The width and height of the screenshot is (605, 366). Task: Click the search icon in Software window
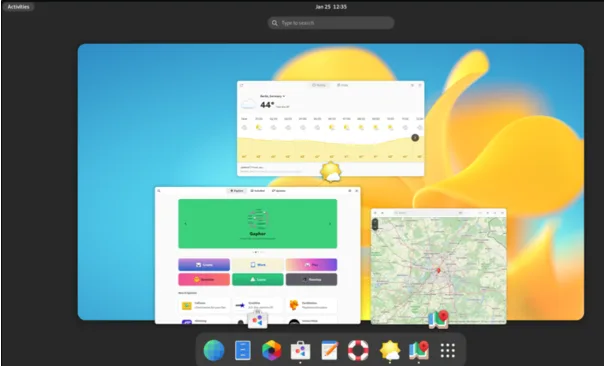click(x=159, y=191)
